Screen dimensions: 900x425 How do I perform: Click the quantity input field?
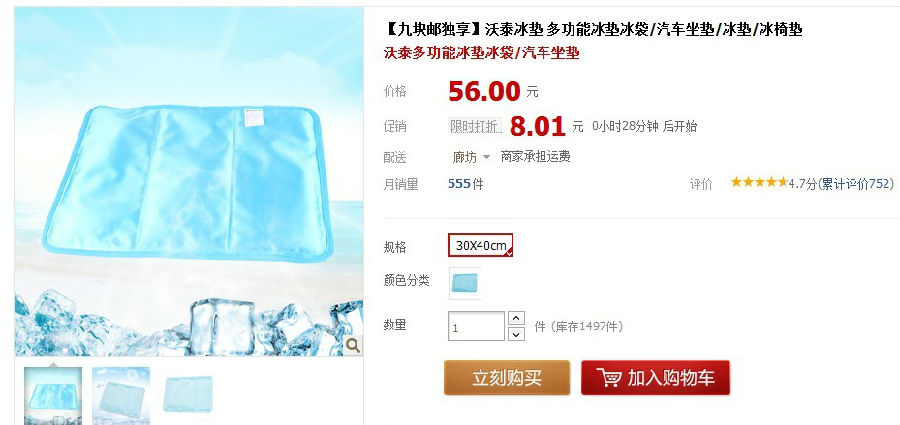(x=476, y=326)
